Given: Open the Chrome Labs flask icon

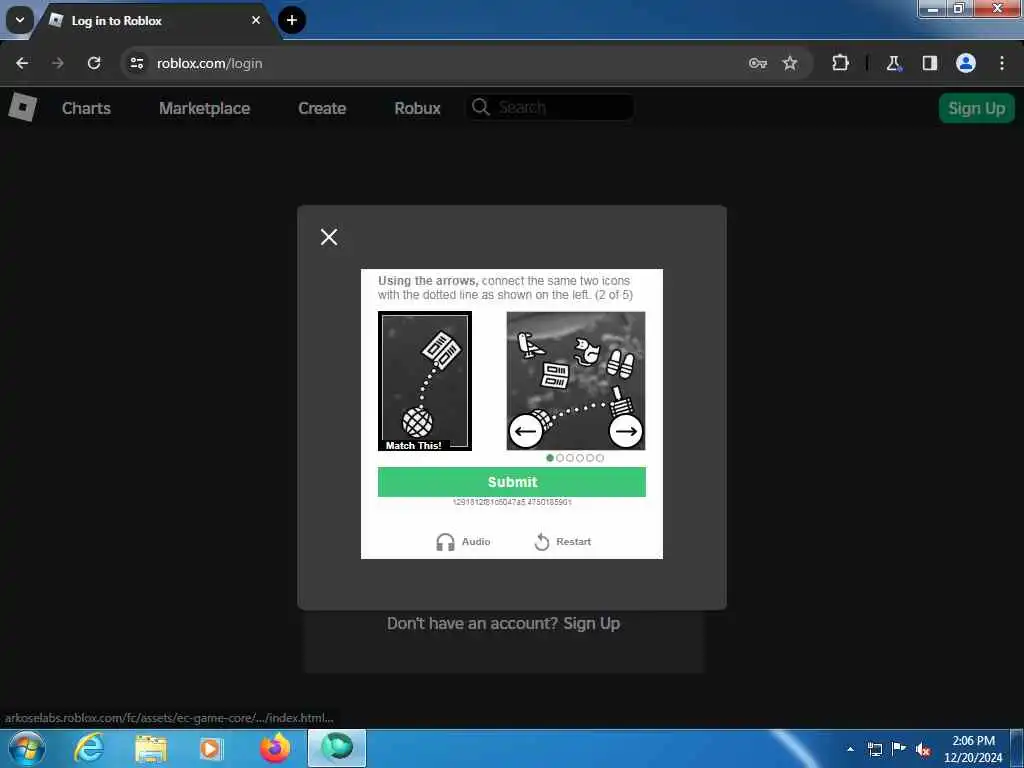Looking at the screenshot, I should pyautogui.click(x=893, y=63).
